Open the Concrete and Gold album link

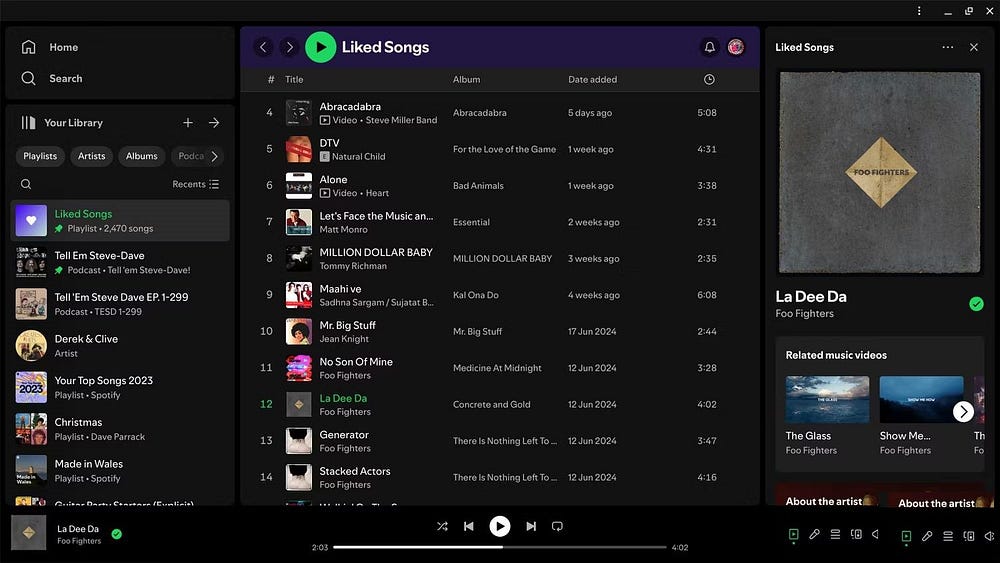tap(491, 405)
